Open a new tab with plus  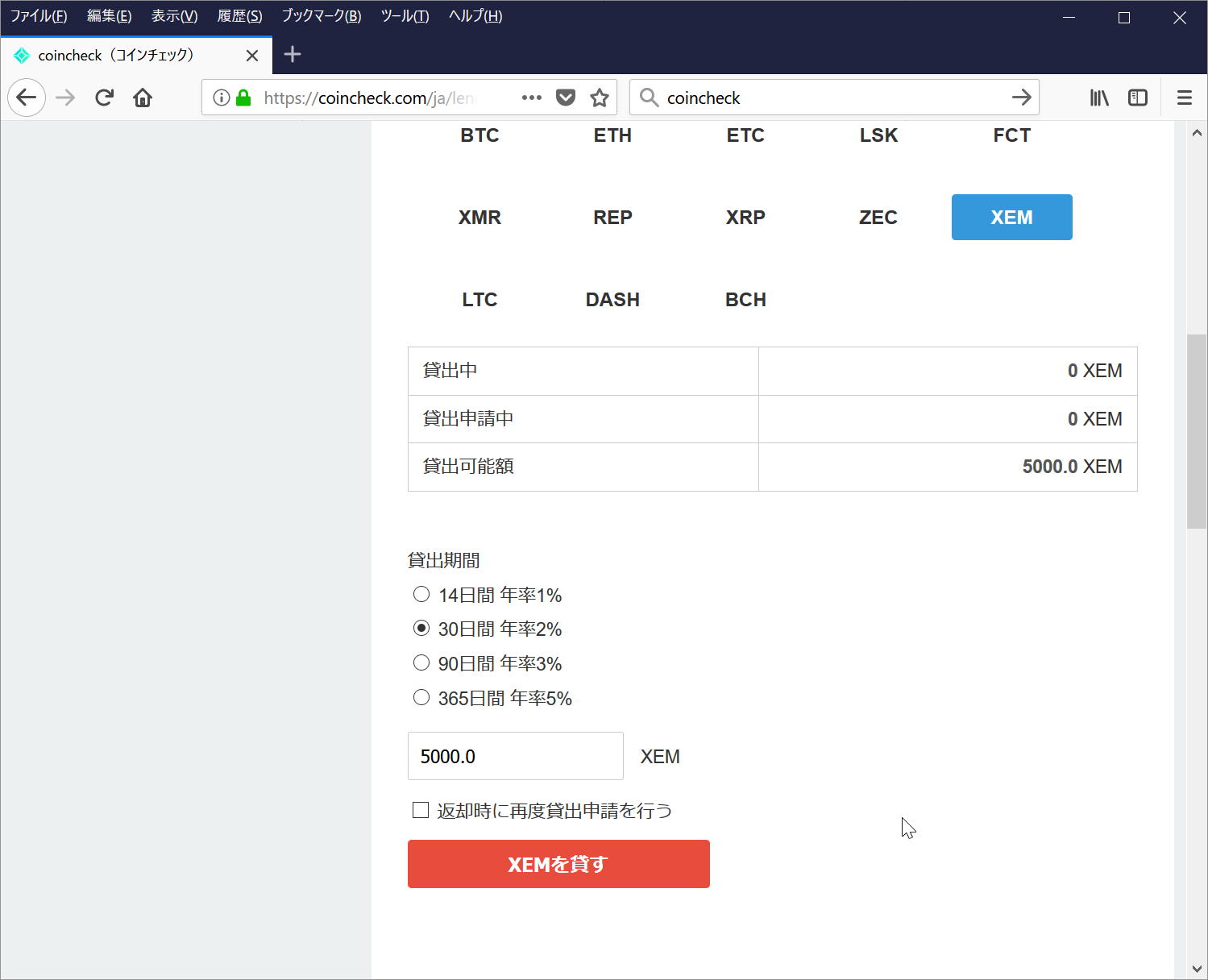coord(293,54)
